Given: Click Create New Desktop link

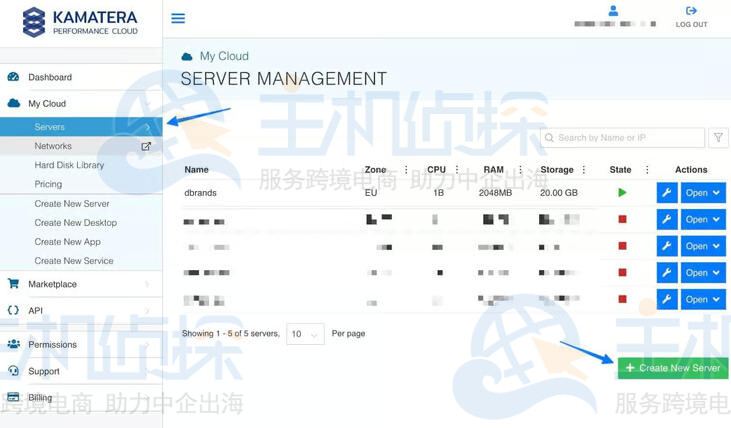Looking at the screenshot, I should 76,223.
